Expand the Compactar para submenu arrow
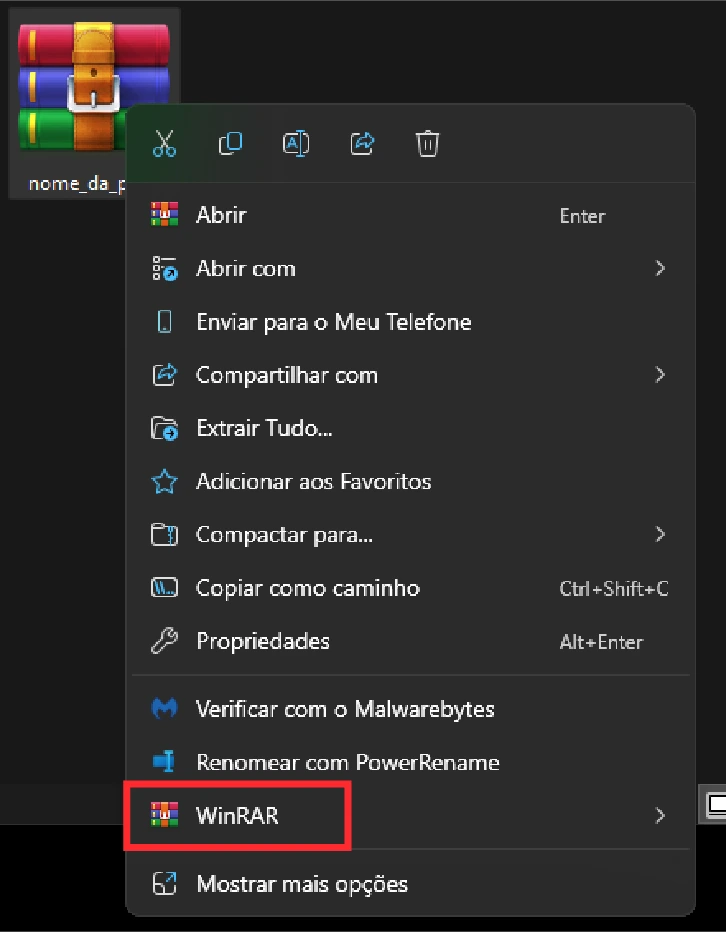The image size is (726, 932). 659,535
